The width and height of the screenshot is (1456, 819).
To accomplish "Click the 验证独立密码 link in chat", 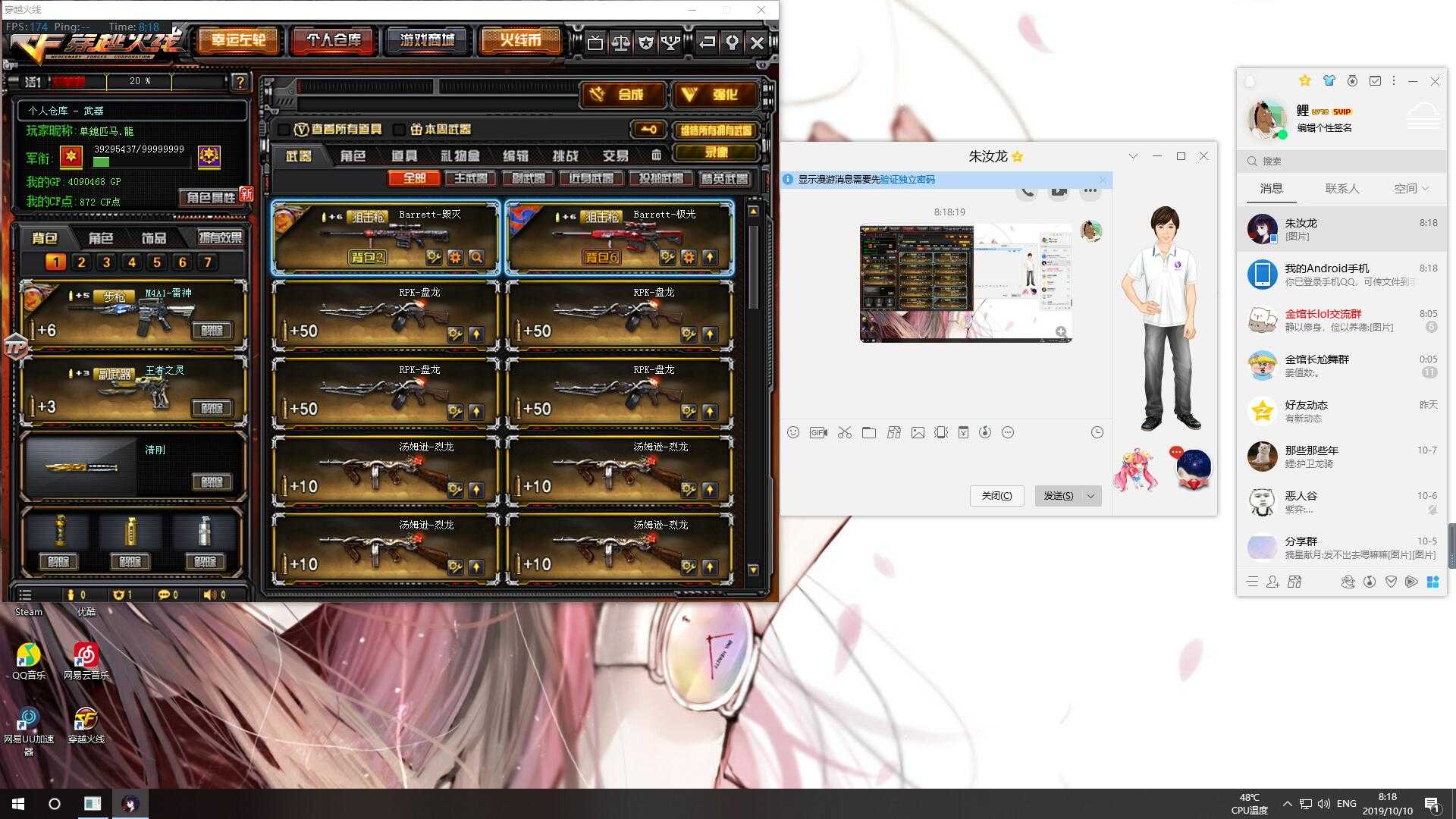I will pos(907,180).
